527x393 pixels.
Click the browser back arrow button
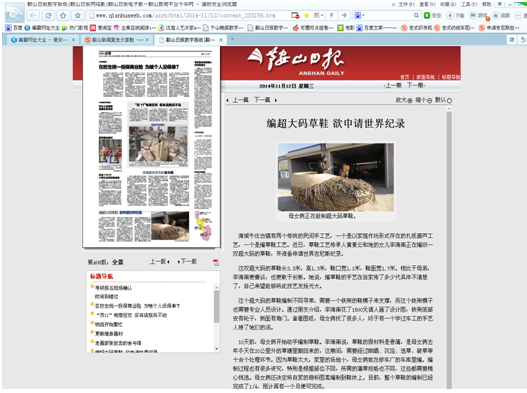tap(33, 15)
